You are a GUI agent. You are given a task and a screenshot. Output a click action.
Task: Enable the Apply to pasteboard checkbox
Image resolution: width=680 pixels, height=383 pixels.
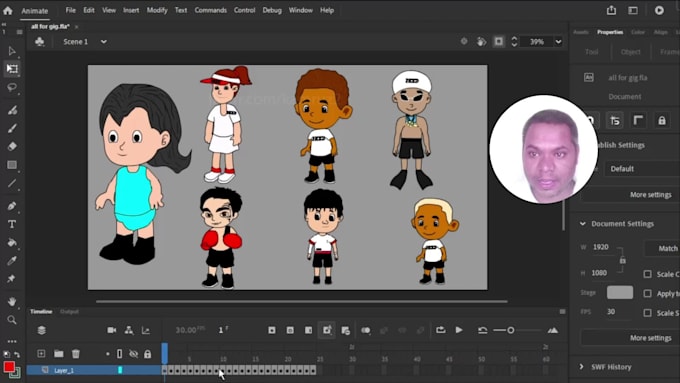pyautogui.click(x=647, y=294)
